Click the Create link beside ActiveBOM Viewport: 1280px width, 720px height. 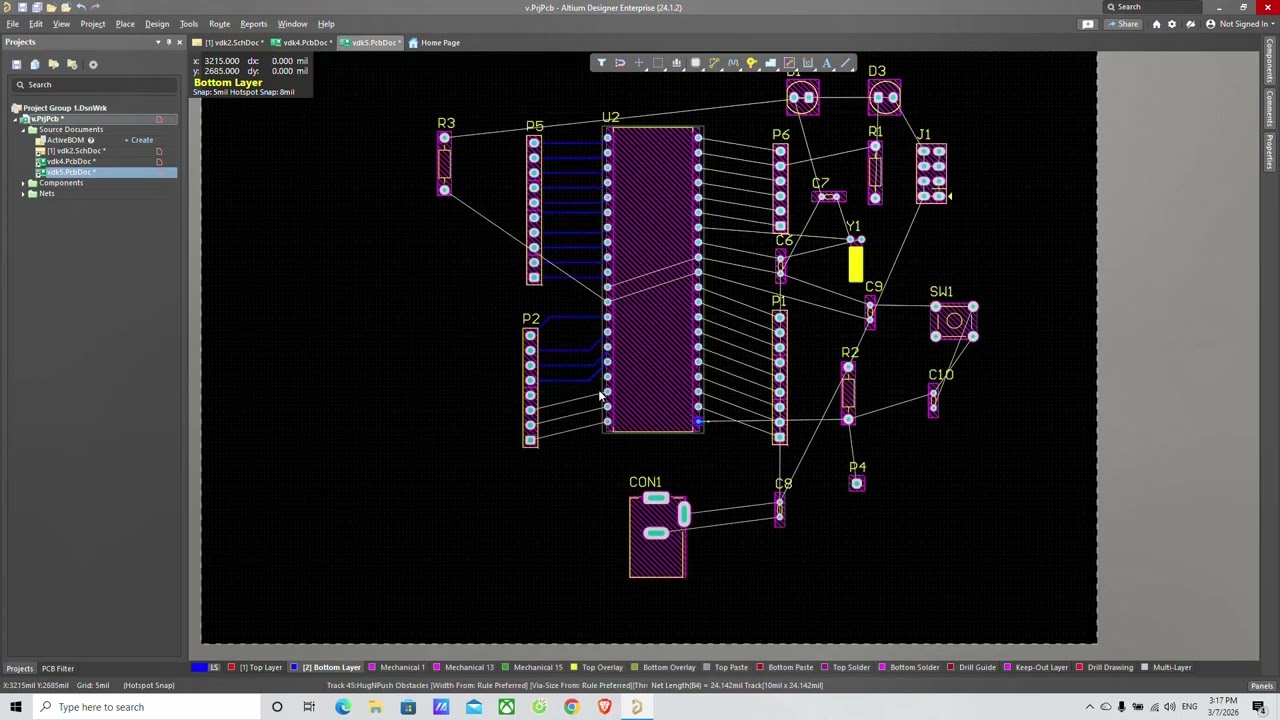pyautogui.click(x=139, y=140)
